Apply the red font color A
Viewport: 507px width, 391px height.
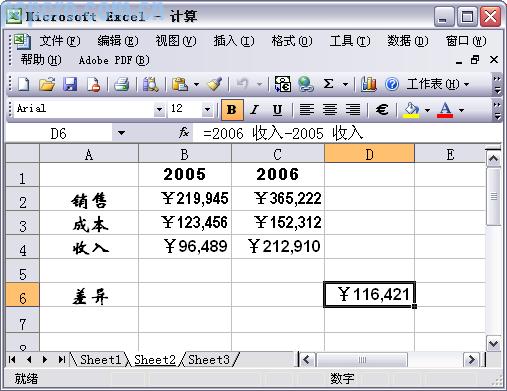(445, 110)
